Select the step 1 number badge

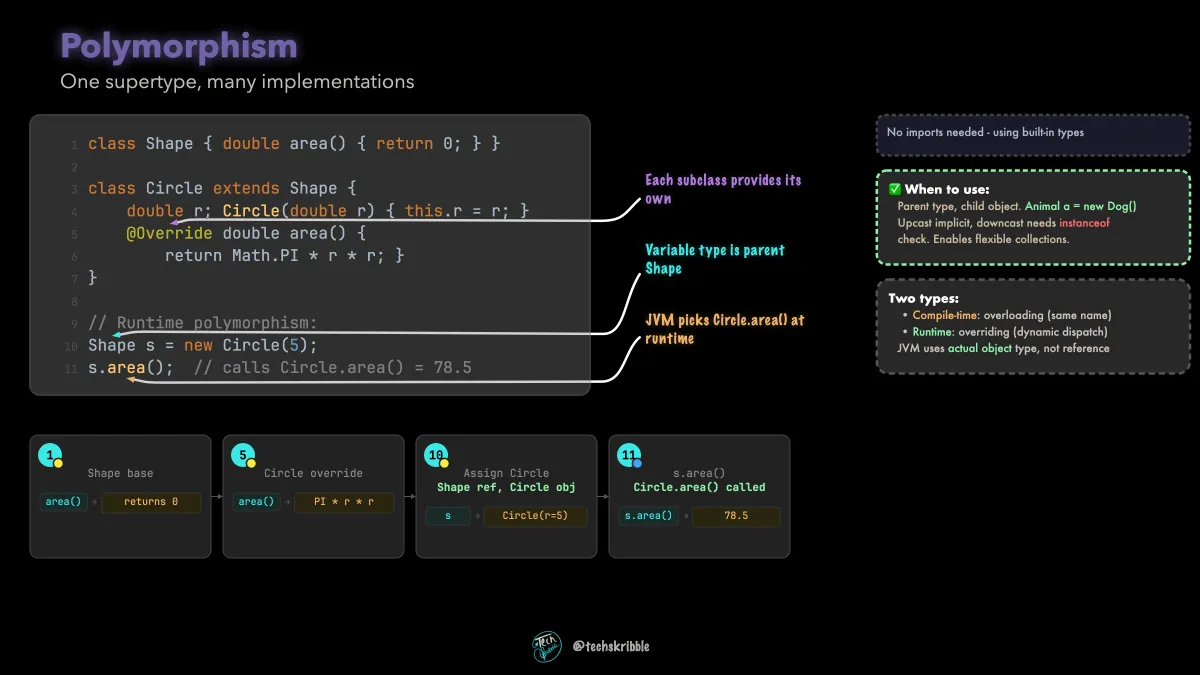tap(50, 455)
